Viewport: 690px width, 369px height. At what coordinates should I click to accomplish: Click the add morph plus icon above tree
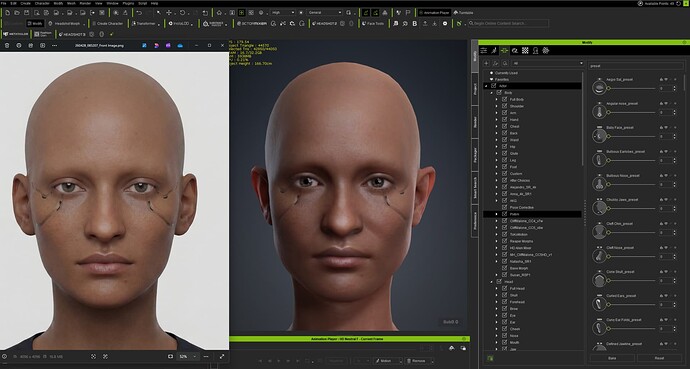(486, 63)
